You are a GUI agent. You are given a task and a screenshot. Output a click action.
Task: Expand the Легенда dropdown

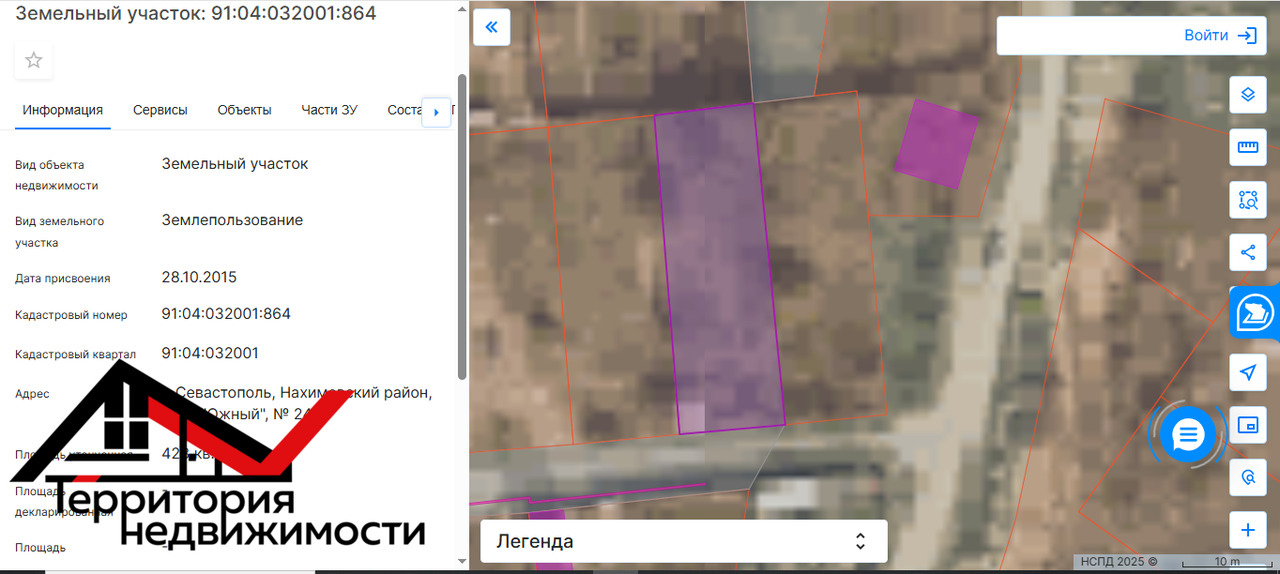[x=684, y=541]
